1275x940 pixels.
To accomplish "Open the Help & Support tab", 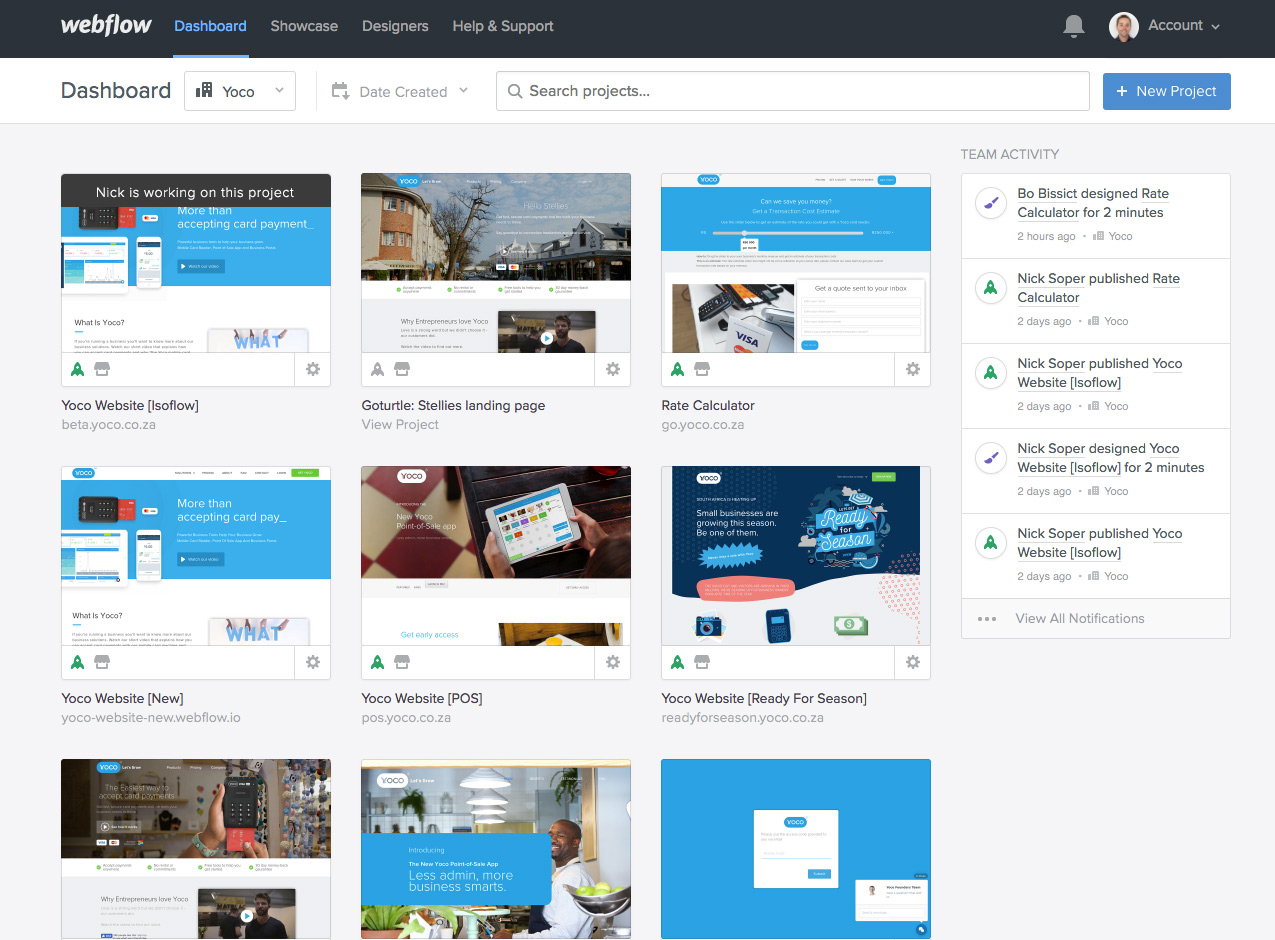I will click(x=503, y=26).
